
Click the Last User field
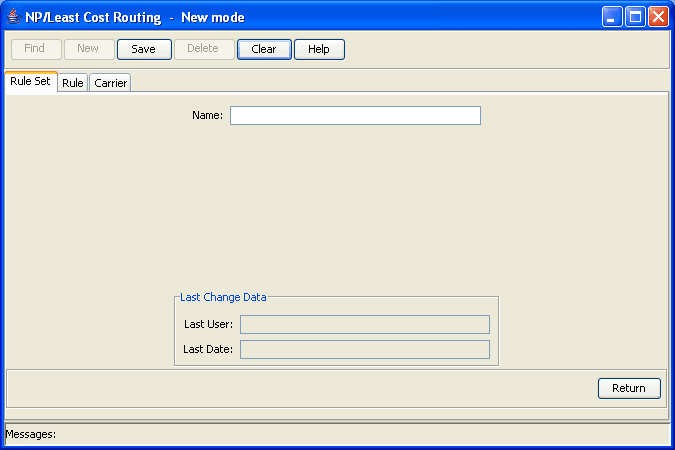pyautogui.click(x=365, y=324)
